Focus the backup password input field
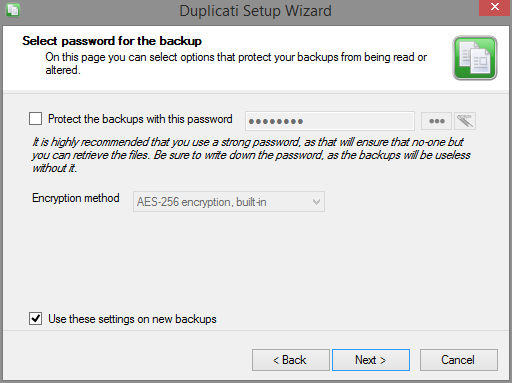The height and width of the screenshot is (383, 512). coord(330,121)
